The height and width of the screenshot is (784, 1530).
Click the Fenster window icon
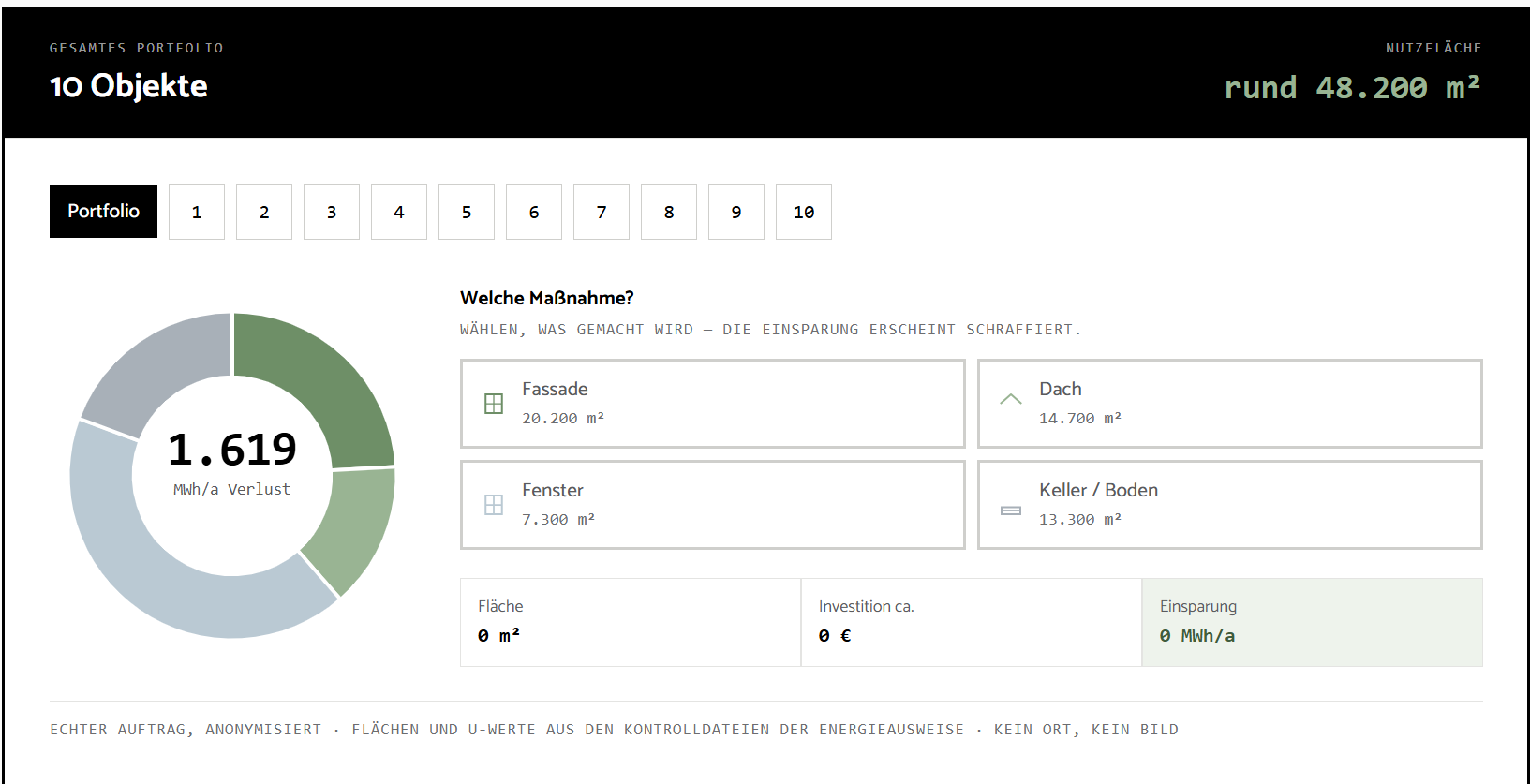pos(494,505)
